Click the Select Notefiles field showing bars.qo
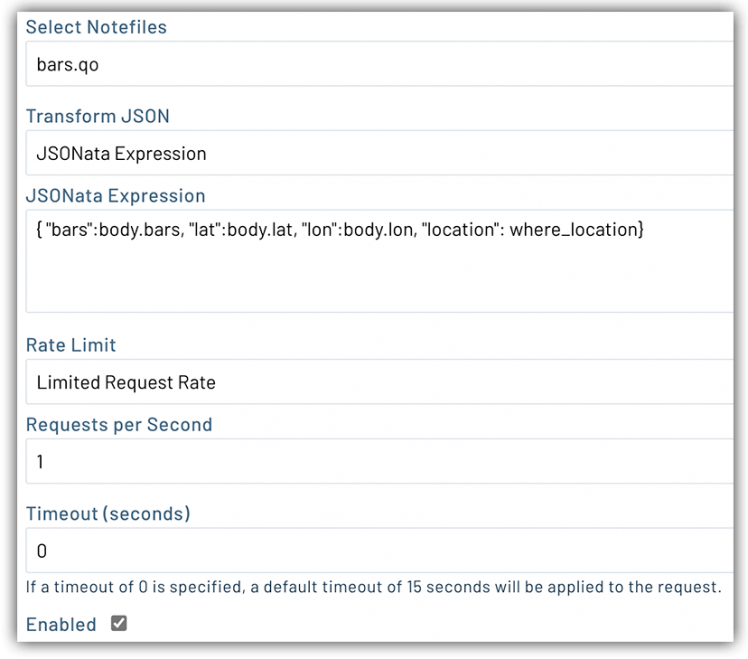Image resolution: width=748 pixels, height=659 pixels. click(x=380, y=65)
